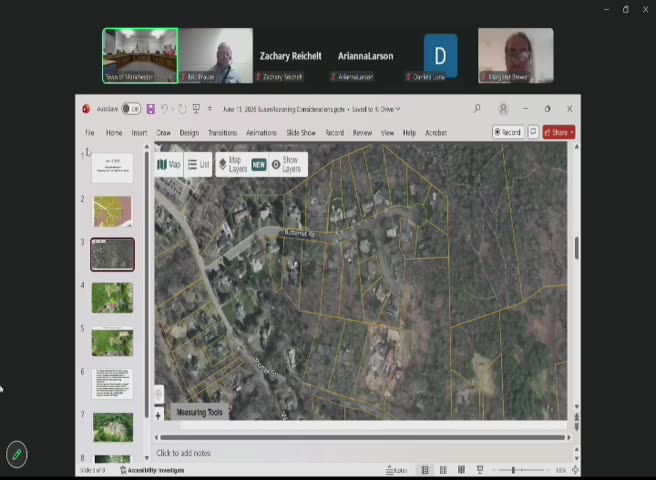Expand the saved location dropdown next to file name
The width and height of the screenshot is (656, 480).
click(x=398, y=109)
